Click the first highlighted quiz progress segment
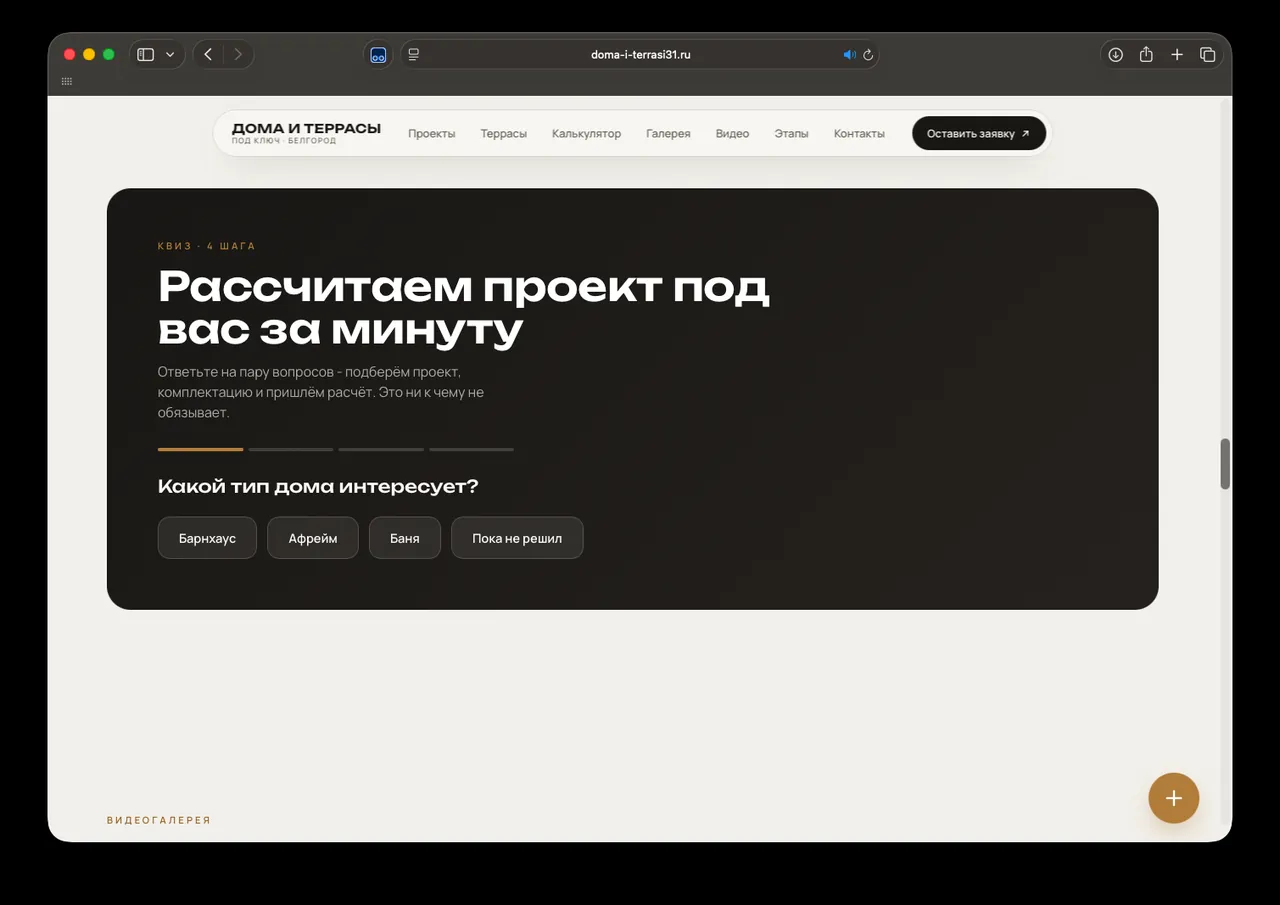The image size is (1280, 905). pos(200,450)
